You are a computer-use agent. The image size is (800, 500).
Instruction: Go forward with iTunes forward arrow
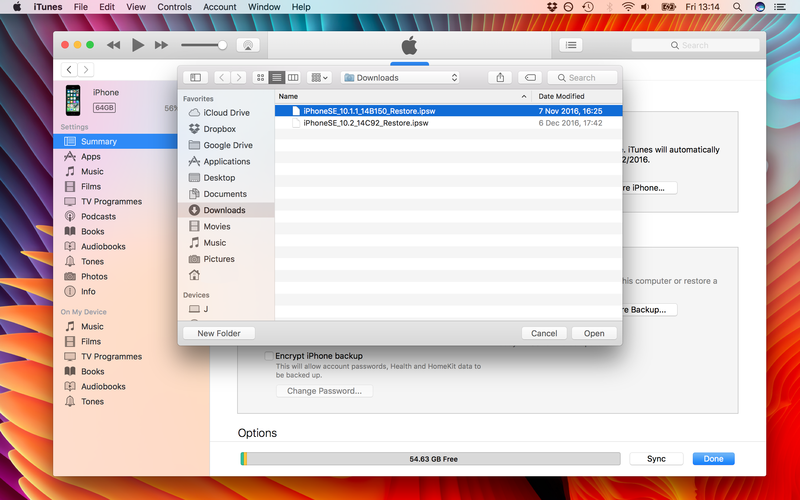point(86,69)
